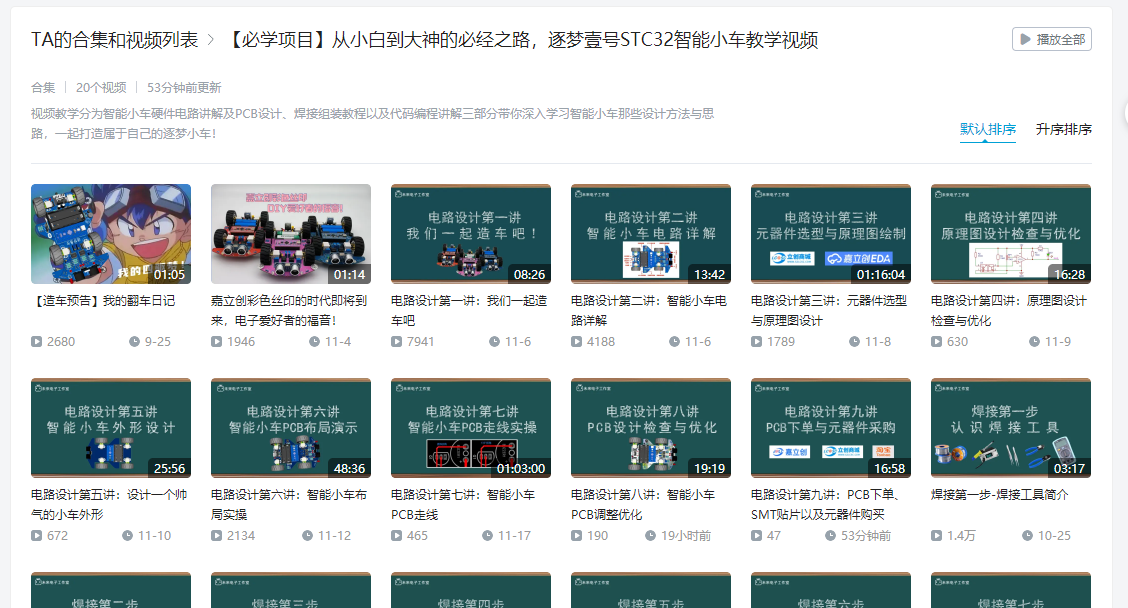The width and height of the screenshot is (1128, 608).
Task: Click clock icon beside date 11-12
Action: click(x=307, y=536)
